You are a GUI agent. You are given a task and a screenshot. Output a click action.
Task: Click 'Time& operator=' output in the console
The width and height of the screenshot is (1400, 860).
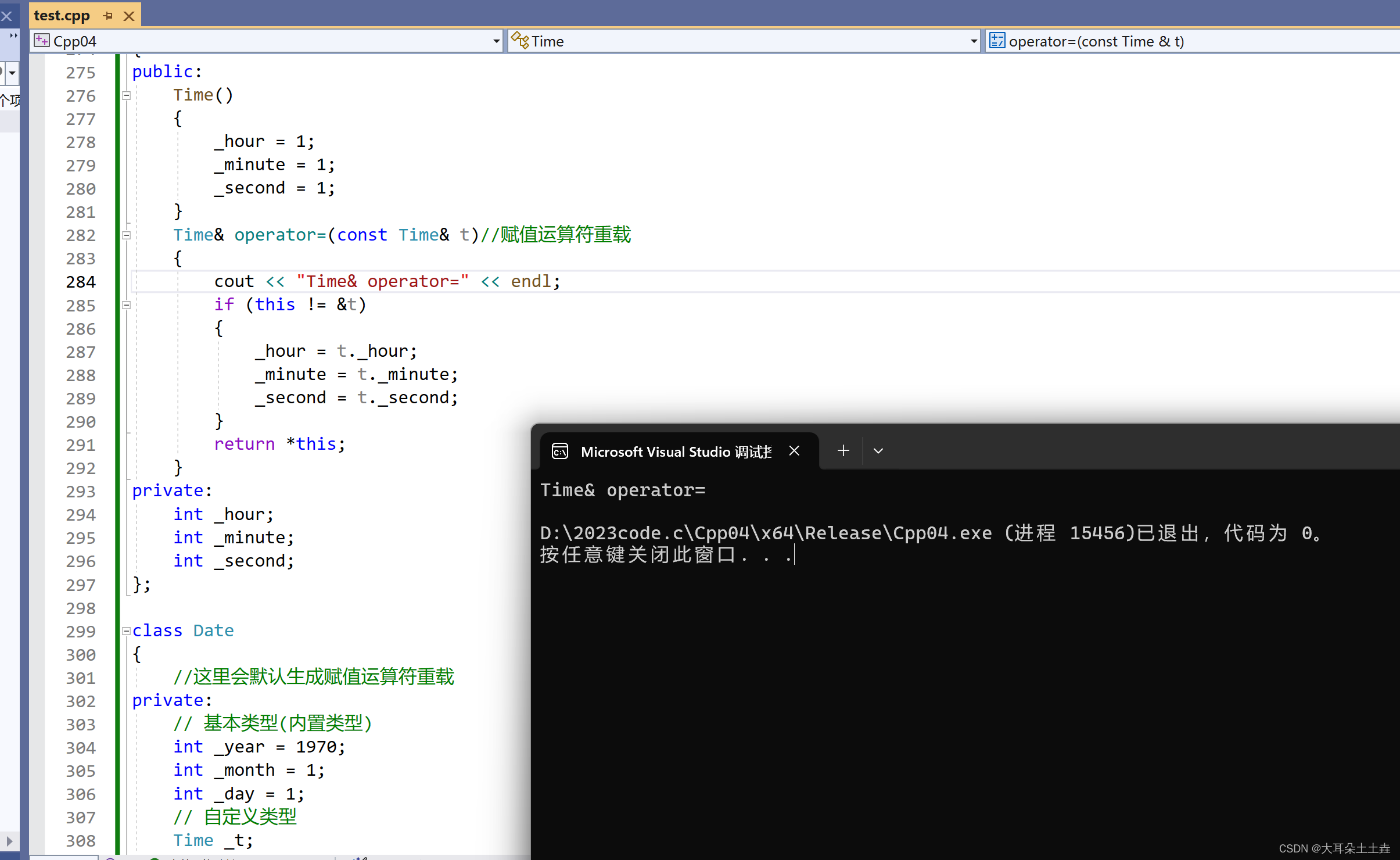tap(623, 490)
